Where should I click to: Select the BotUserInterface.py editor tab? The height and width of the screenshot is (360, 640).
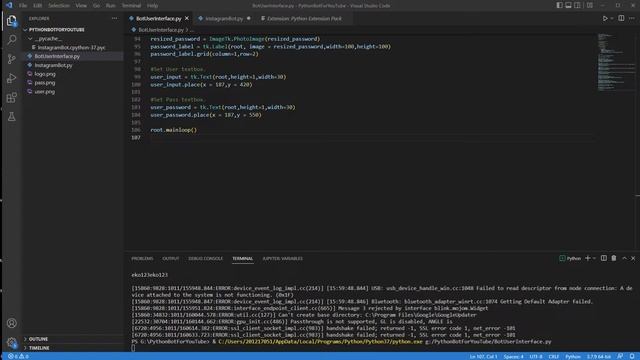(158, 18)
